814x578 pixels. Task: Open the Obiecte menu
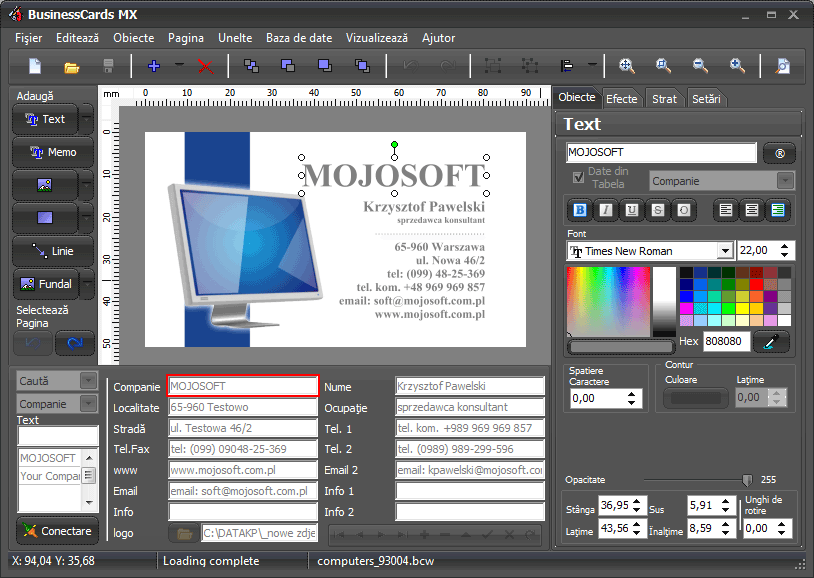pos(133,38)
